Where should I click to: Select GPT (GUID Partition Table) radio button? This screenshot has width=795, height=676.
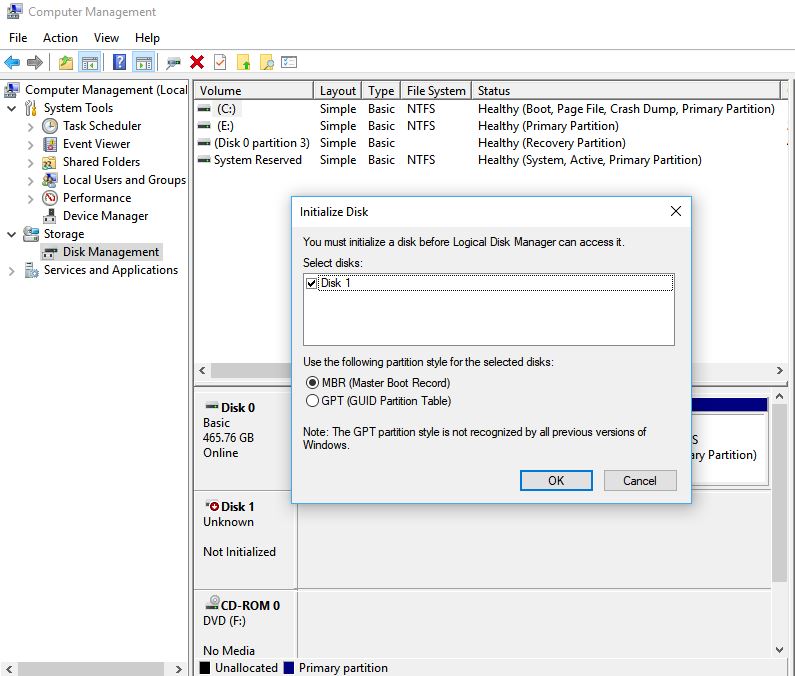(x=312, y=401)
